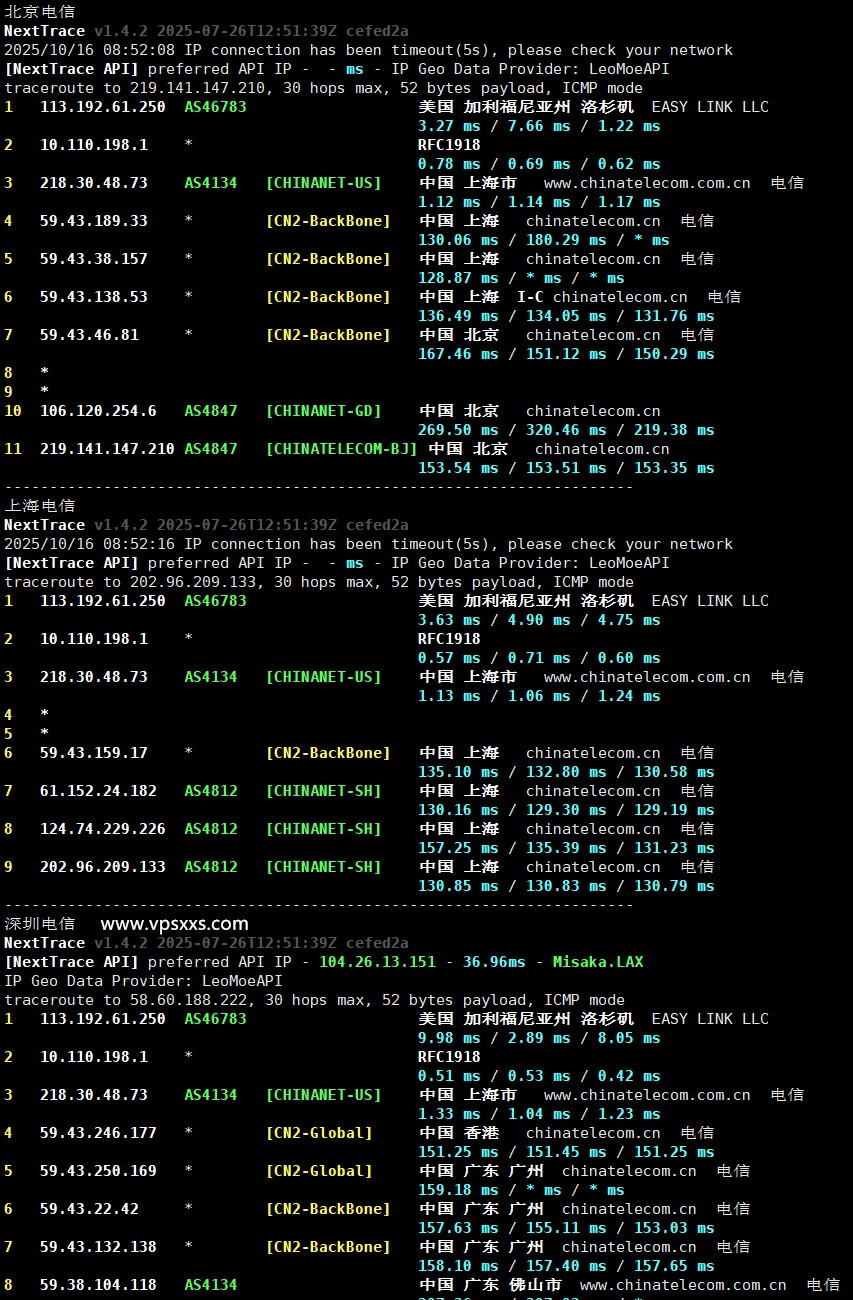The height and width of the screenshot is (1300, 853).
Task: Click the preferred API IP 104.26.13.151
Action: click(377, 962)
